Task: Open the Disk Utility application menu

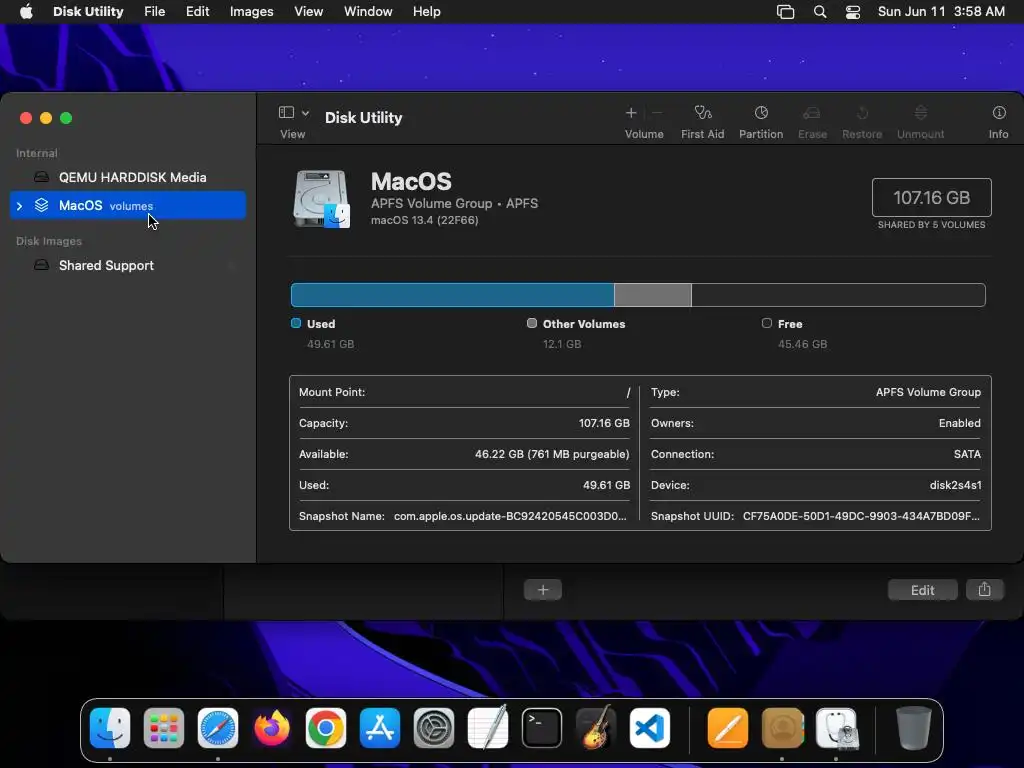Action: (88, 12)
